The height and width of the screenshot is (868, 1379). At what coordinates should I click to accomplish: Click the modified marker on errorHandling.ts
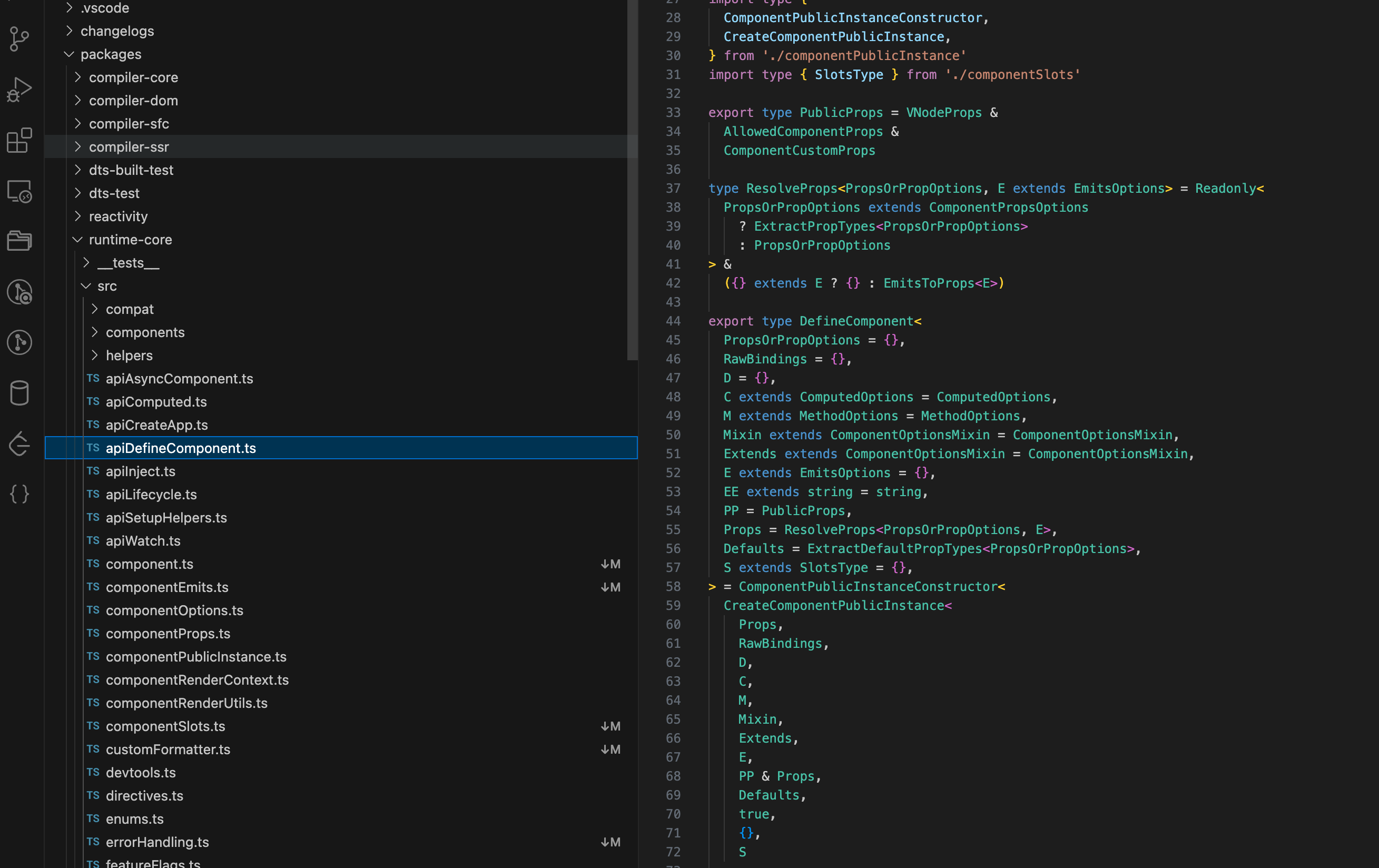click(x=610, y=842)
